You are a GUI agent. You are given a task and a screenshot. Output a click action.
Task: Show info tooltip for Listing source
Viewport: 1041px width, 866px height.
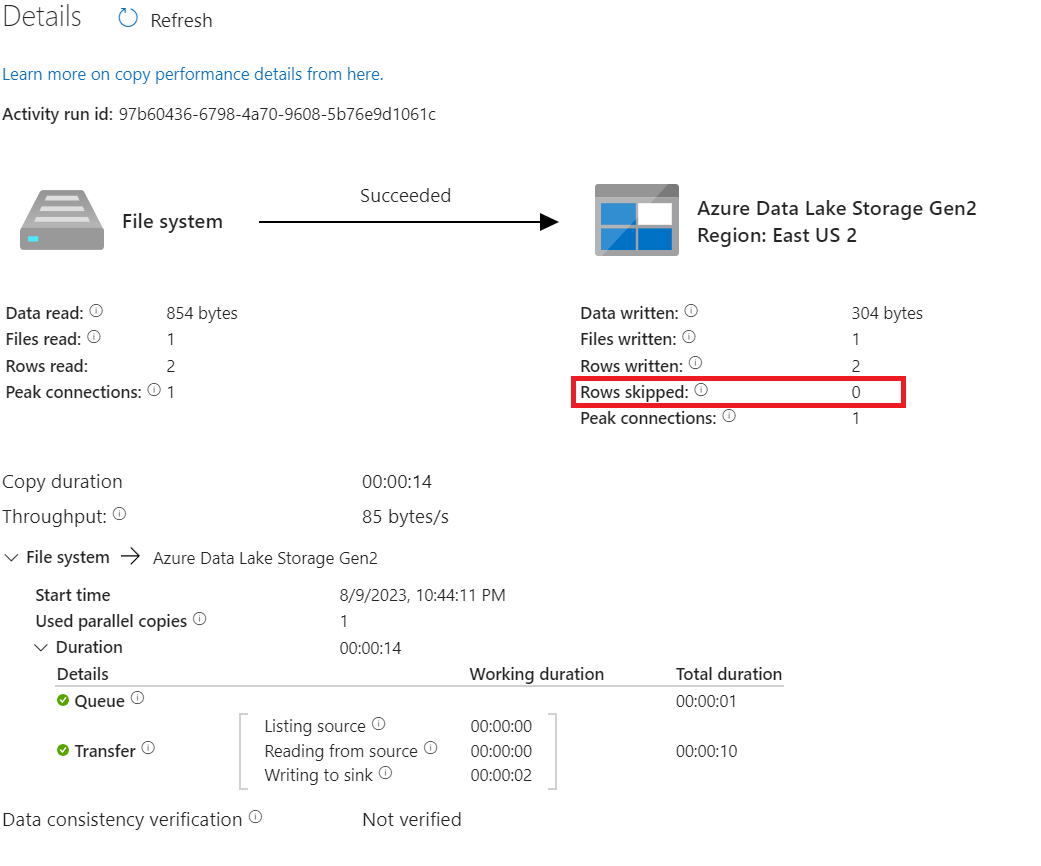(378, 723)
